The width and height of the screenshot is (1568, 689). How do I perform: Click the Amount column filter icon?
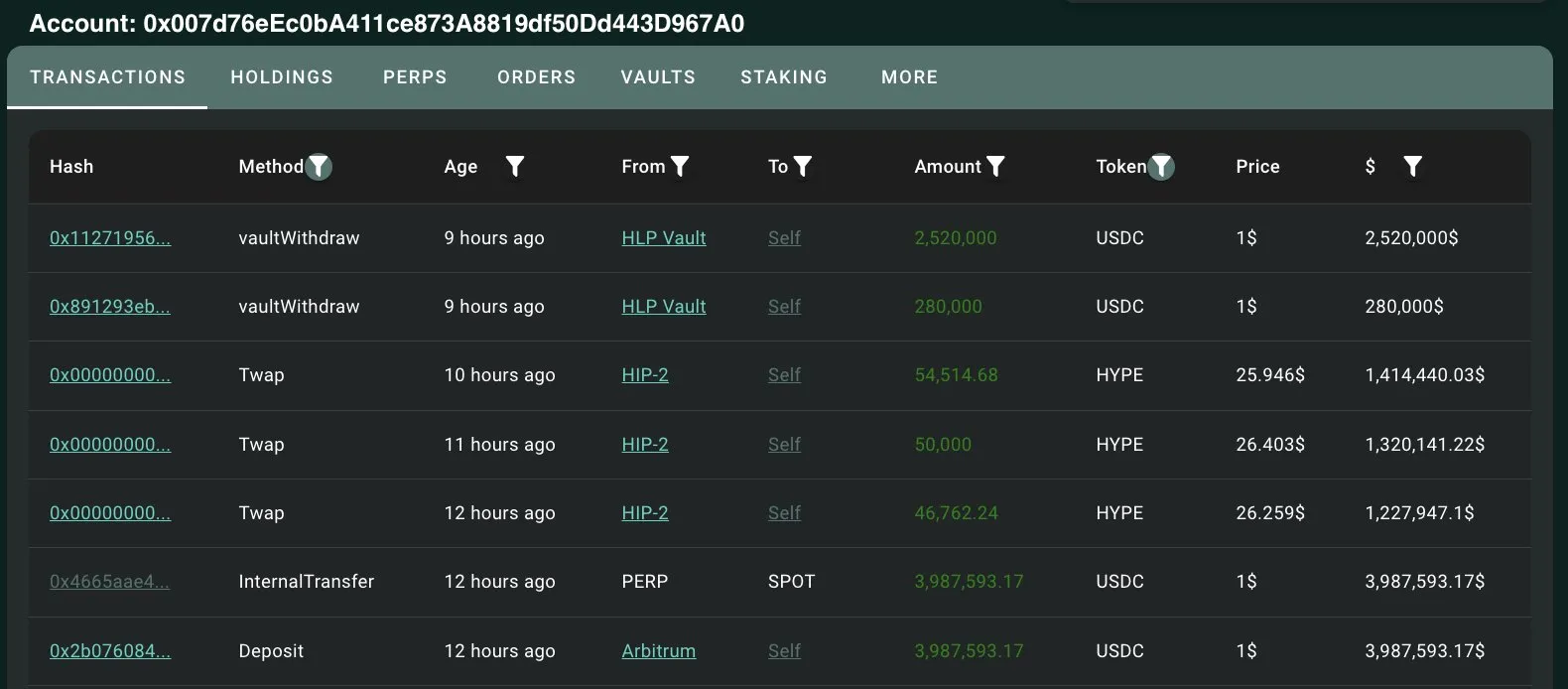(995, 167)
